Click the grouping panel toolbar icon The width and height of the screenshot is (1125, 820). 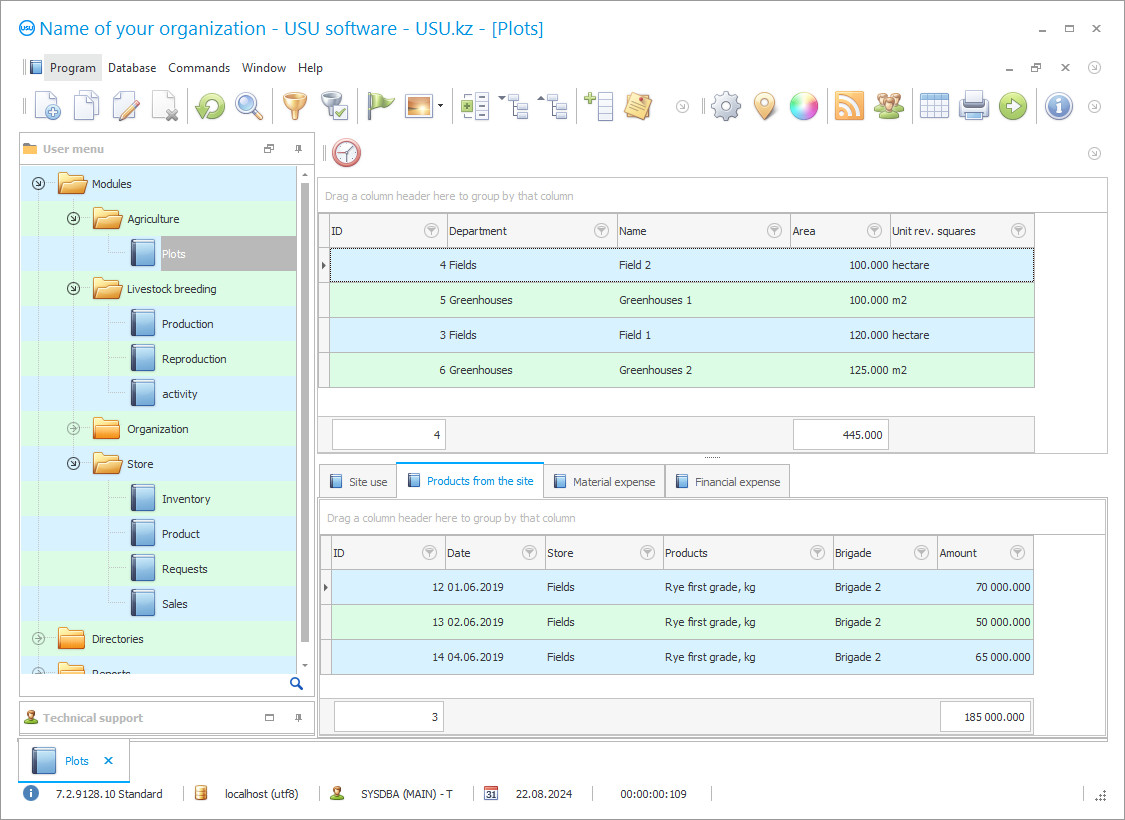(x=474, y=106)
